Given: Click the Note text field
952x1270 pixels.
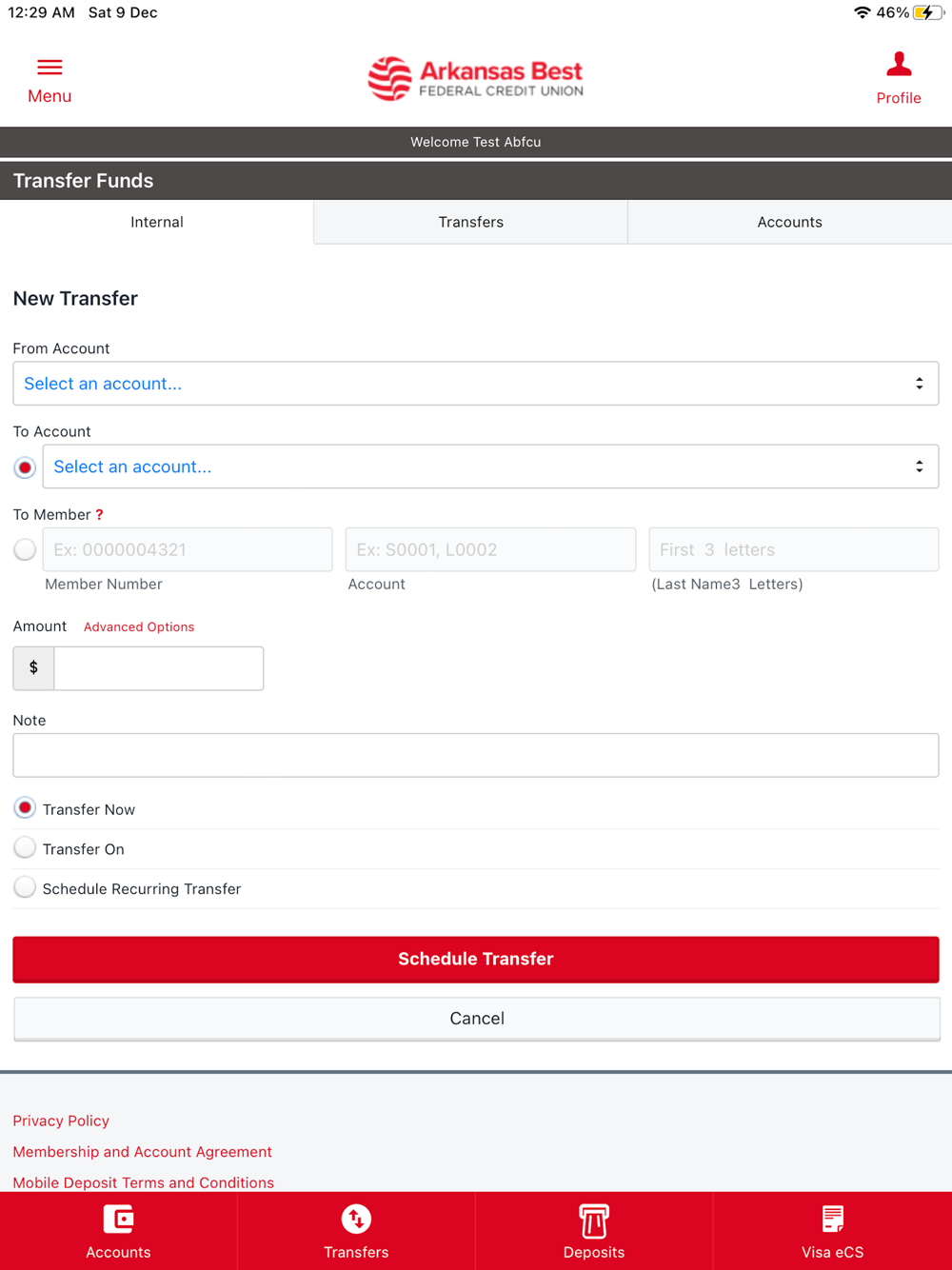Looking at the screenshot, I should click(x=476, y=755).
